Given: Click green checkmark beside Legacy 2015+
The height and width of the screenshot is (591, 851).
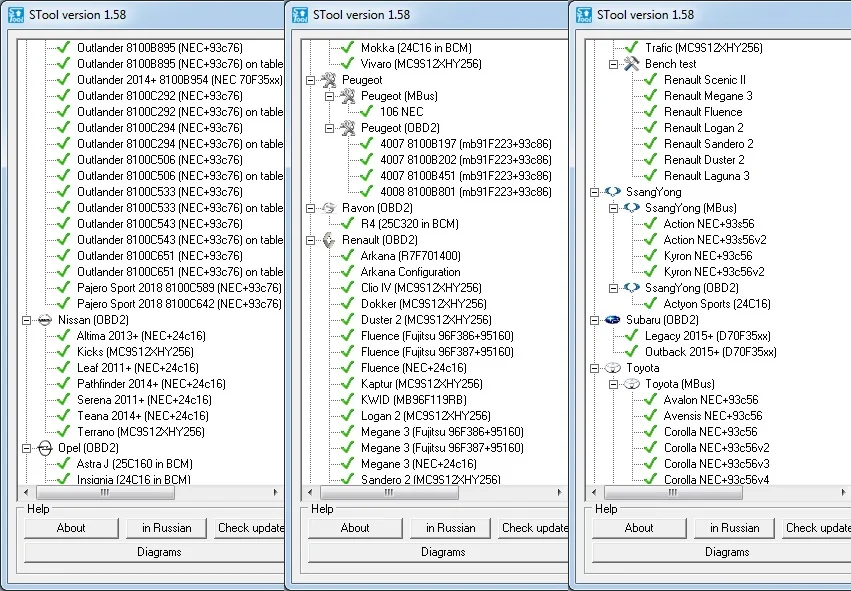Looking at the screenshot, I should pyautogui.click(x=631, y=335).
